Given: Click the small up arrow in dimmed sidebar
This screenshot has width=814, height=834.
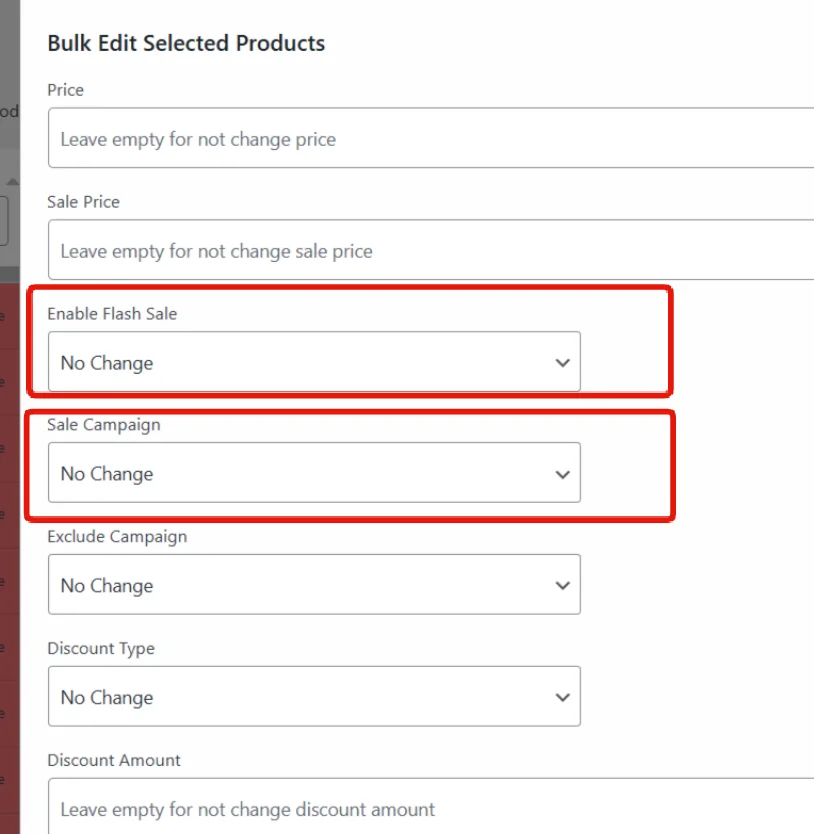Looking at the screenshot, I should [x=13, y=182].
